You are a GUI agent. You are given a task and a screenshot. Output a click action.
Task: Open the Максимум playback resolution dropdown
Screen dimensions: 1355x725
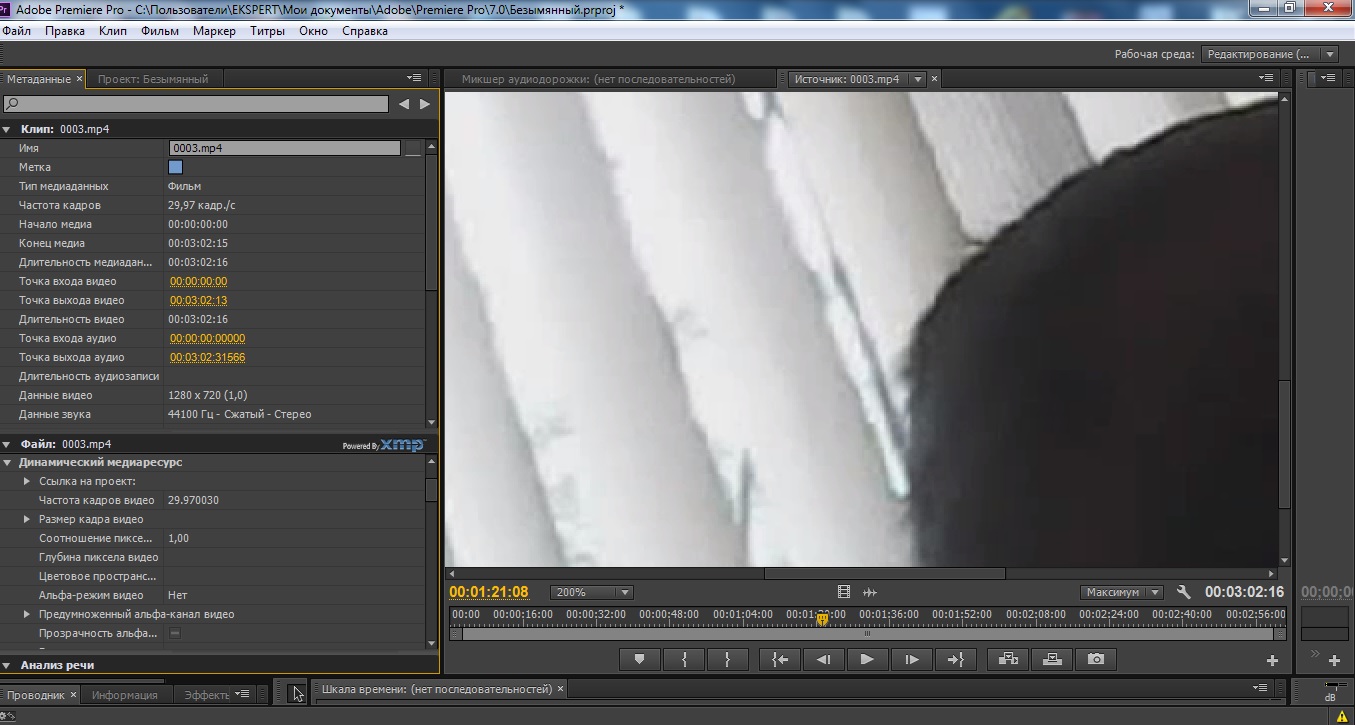(1122, 592)
